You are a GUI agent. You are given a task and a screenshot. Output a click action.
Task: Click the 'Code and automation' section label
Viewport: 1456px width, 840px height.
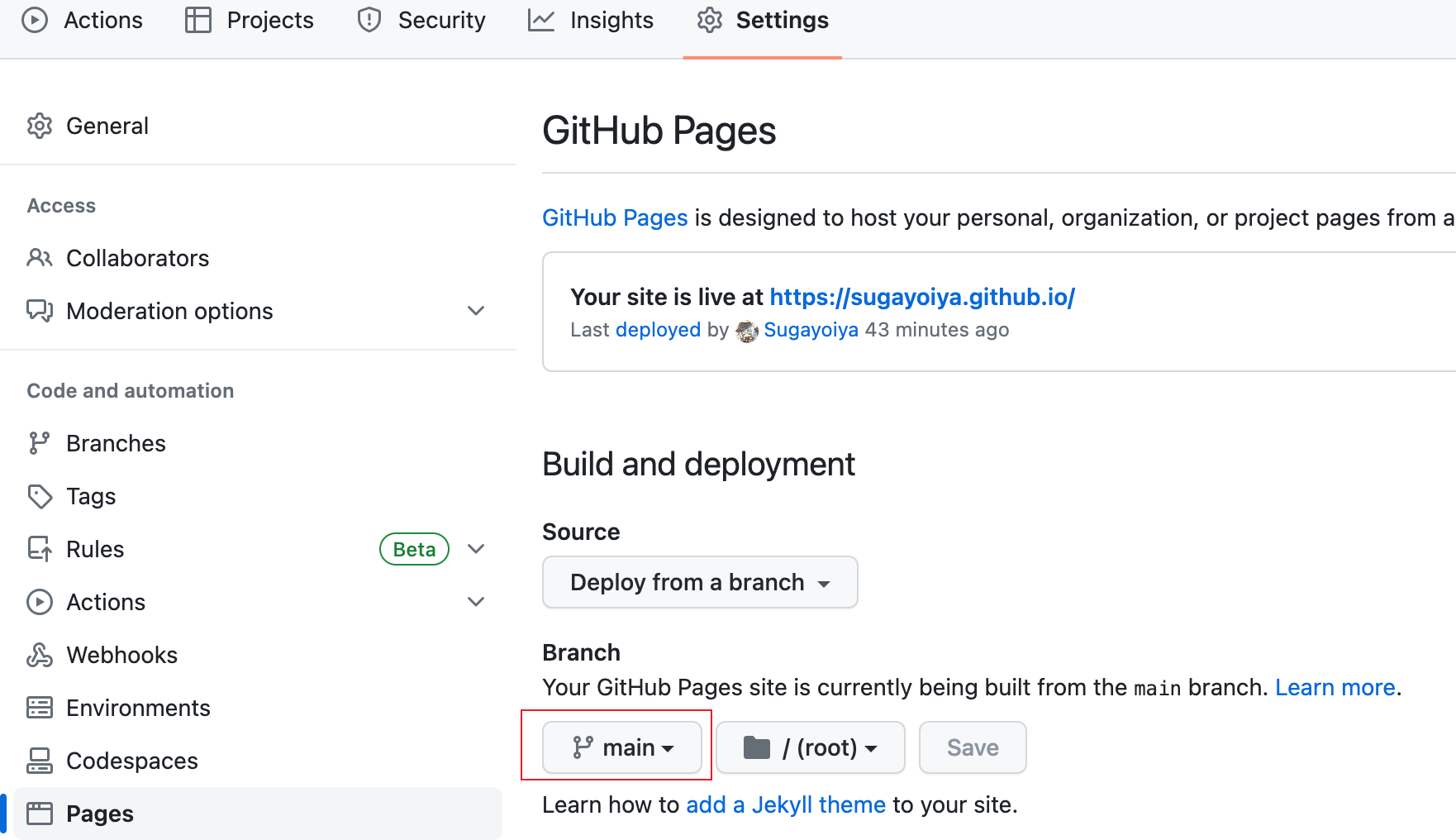131,391
